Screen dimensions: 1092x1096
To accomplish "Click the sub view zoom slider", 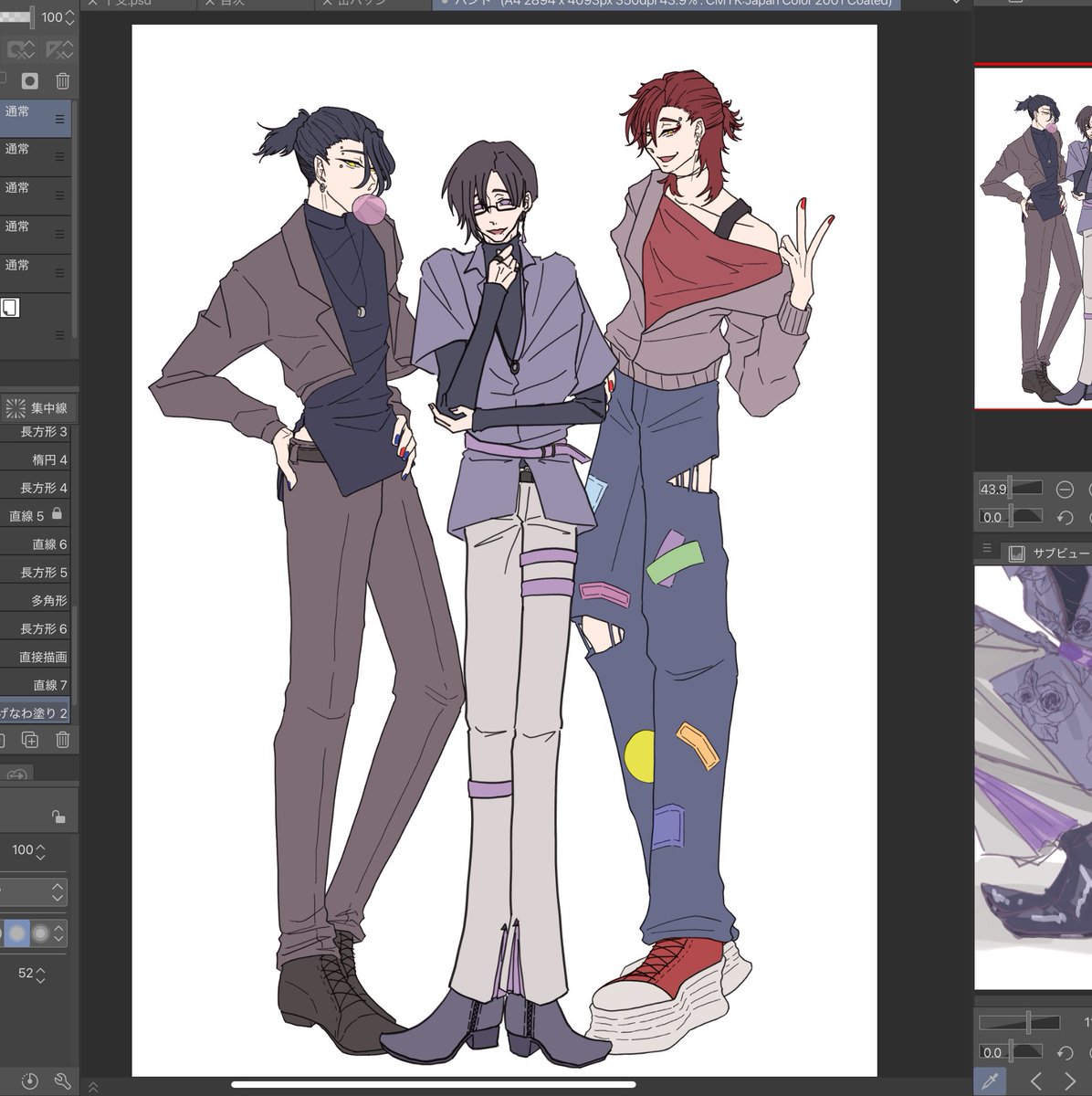I will point(1019,1023).
